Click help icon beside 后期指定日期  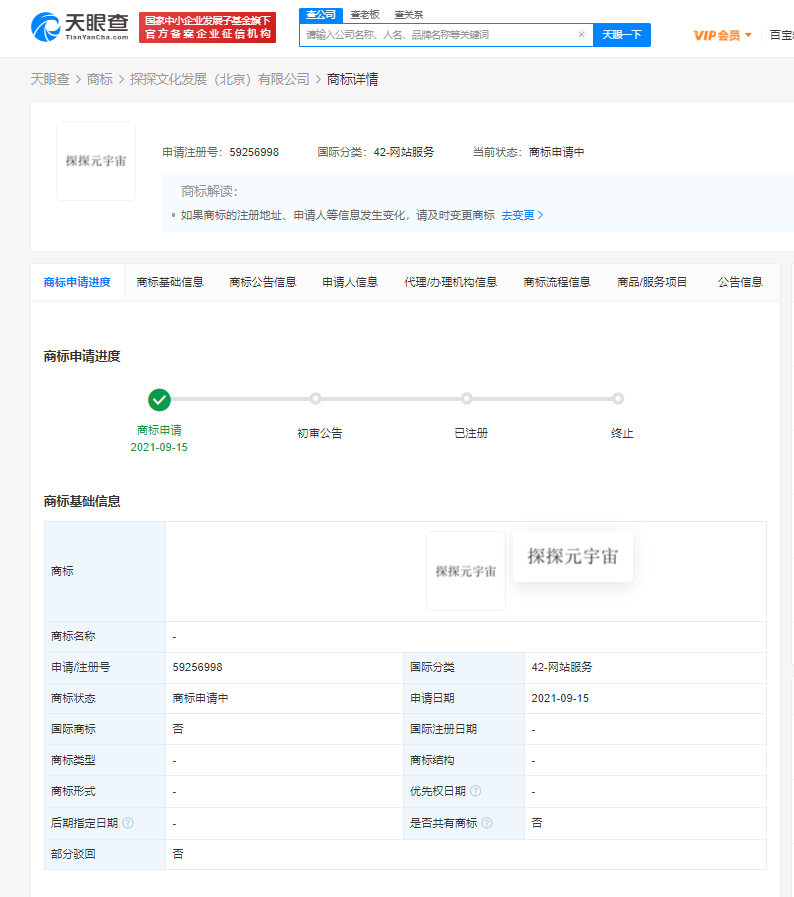point(128,823)
